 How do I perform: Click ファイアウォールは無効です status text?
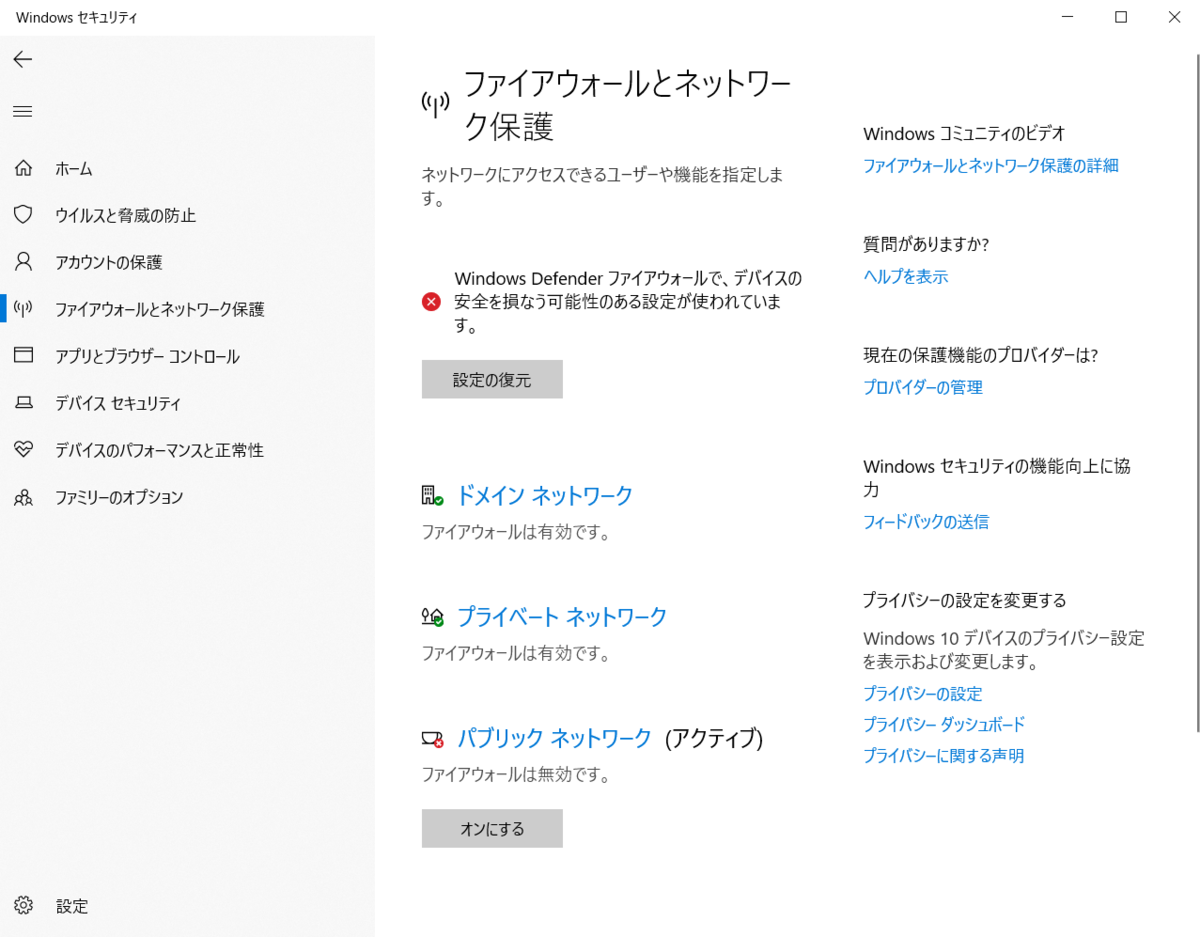click(516, 775)
